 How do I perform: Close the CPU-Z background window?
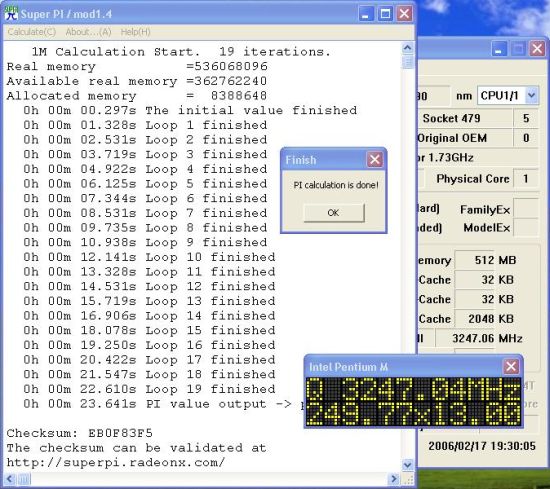tap(537, 49)
